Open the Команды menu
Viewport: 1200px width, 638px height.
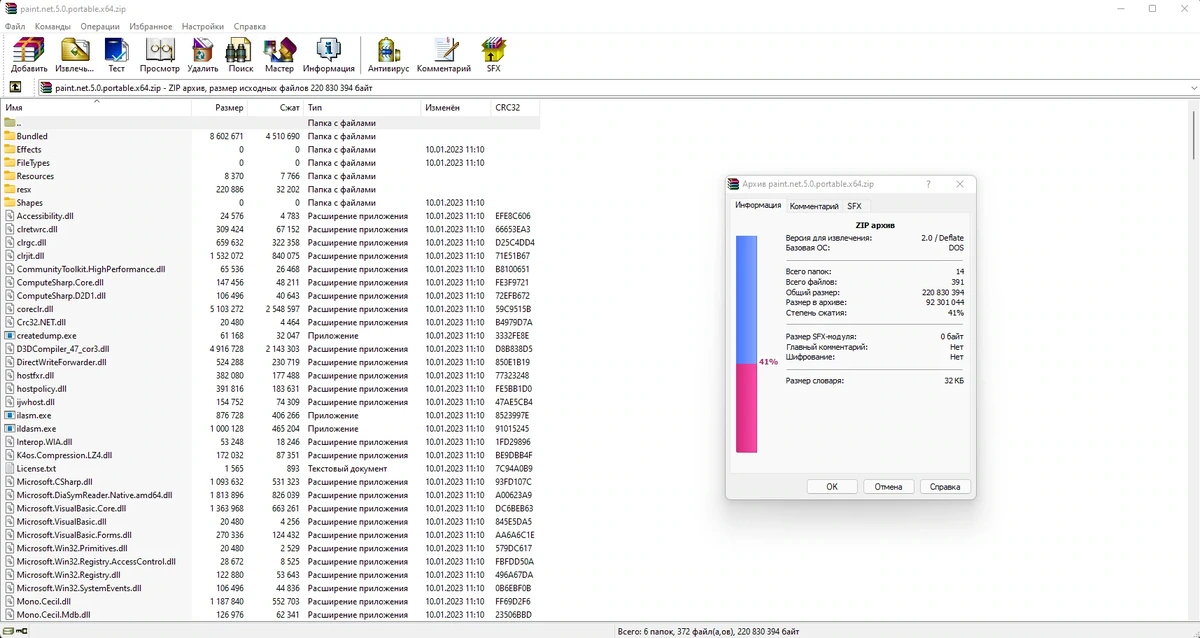click(x=52, y=26)
